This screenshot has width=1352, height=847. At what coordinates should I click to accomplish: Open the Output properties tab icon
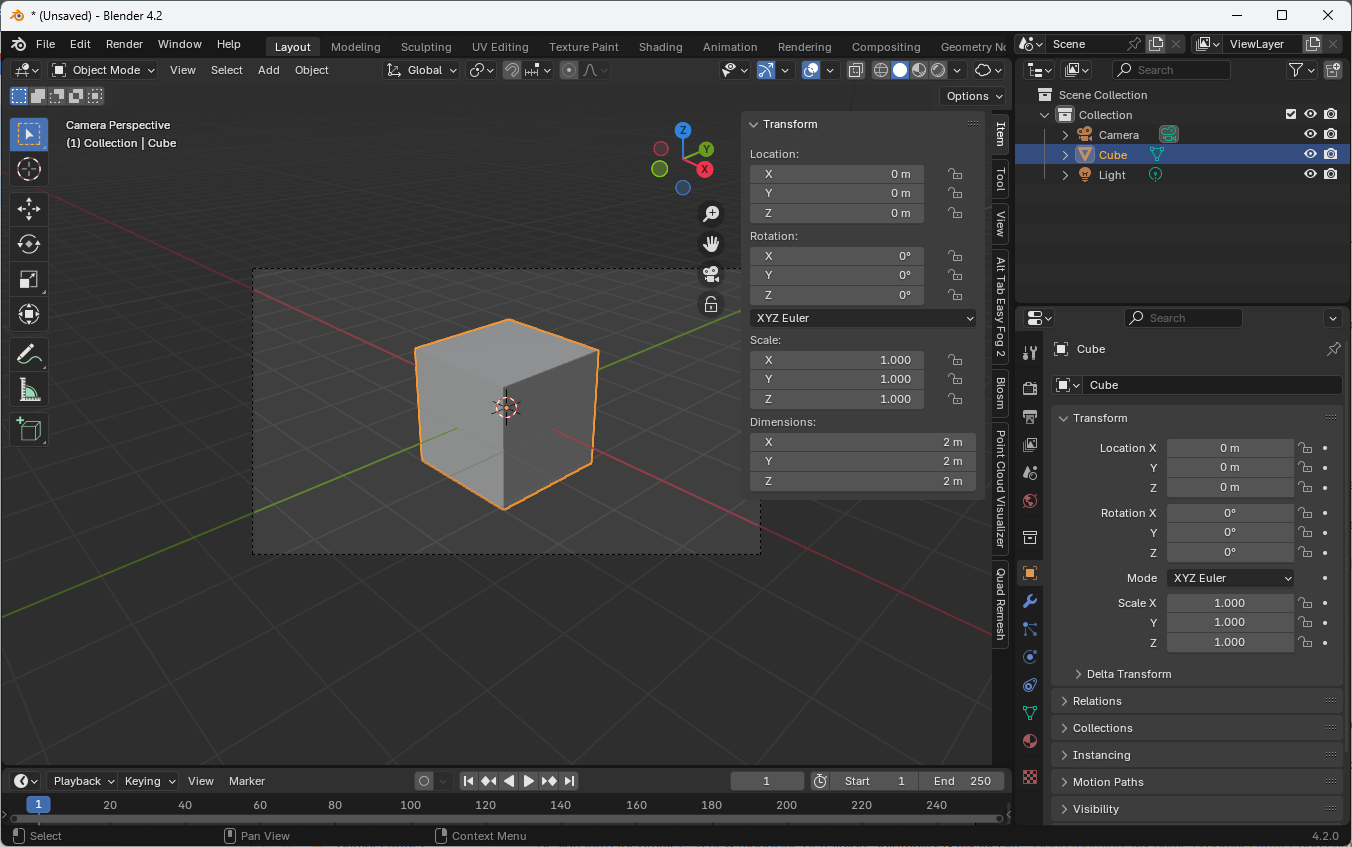click(1030, 416)
